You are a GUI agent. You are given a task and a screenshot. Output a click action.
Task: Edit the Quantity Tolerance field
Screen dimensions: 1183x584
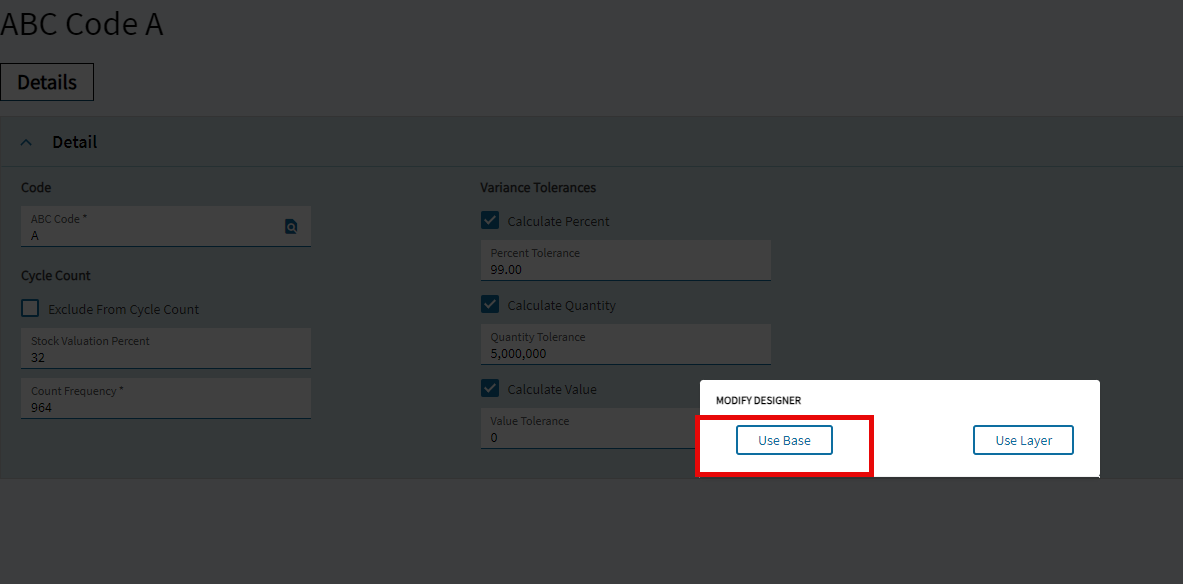click(x=625, y=345)
